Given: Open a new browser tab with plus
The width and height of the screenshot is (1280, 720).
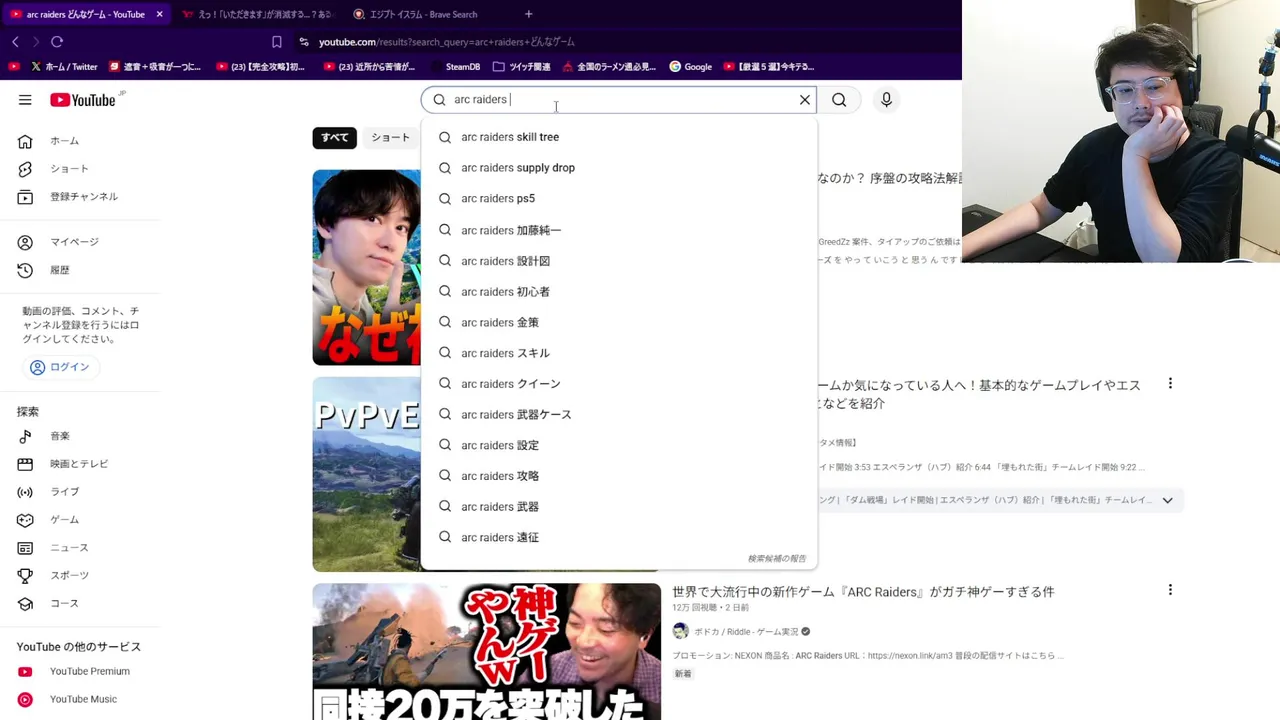Looking at the screenshot, I should tap(528, 14).
